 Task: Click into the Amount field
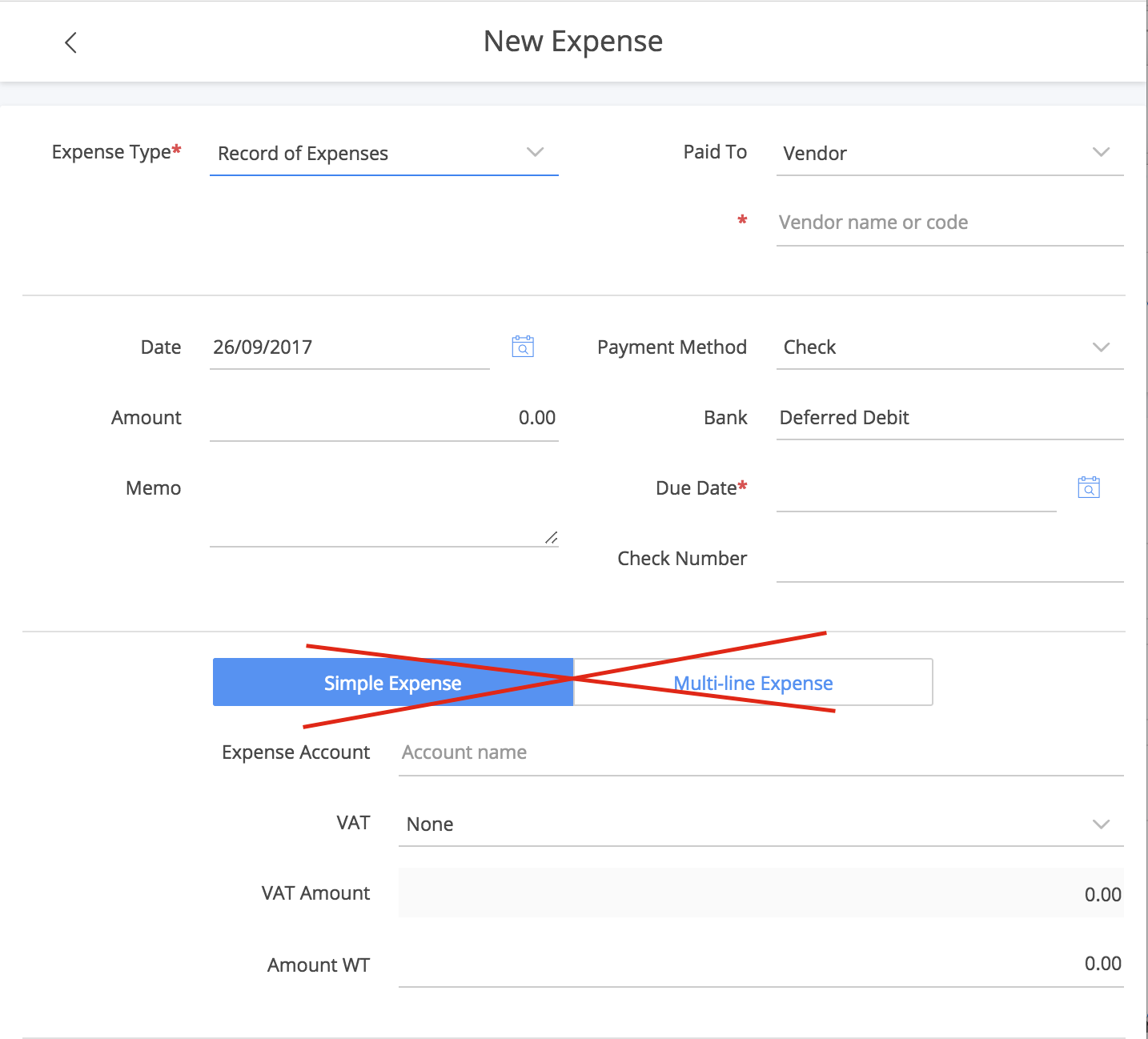(384, 418)
